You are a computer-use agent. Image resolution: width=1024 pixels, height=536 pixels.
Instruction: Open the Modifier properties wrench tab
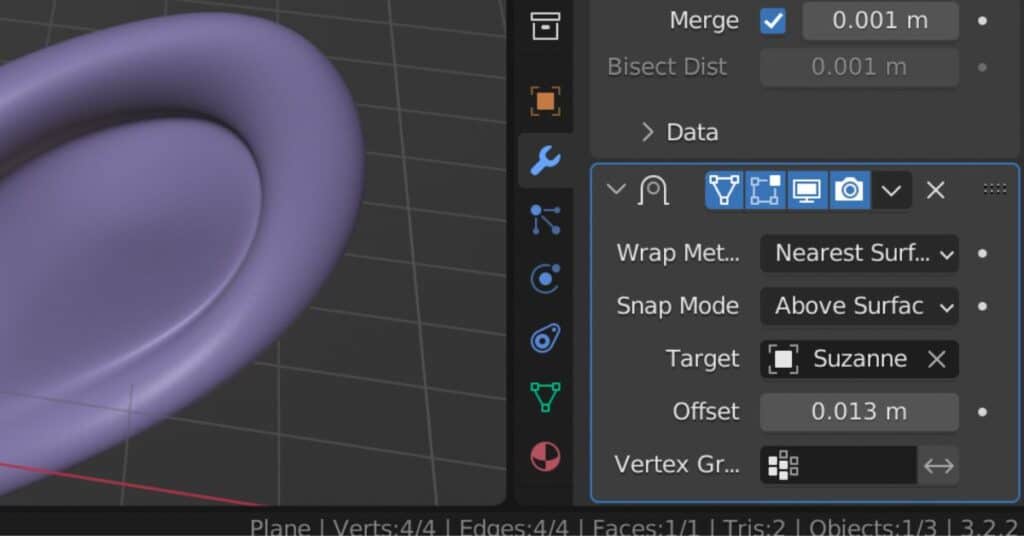tap(545, 161)
